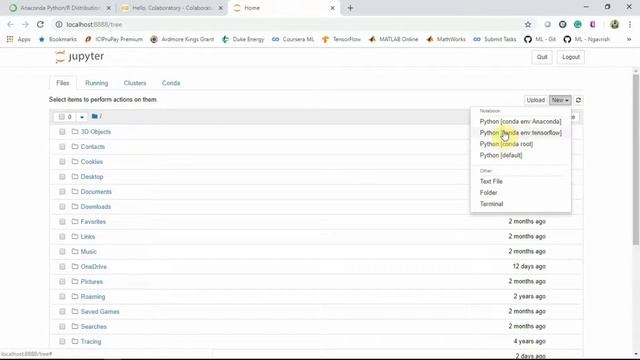640x360 pixels.
Task: Show more bookmarks with the chevron
Action: pos(629,39)
